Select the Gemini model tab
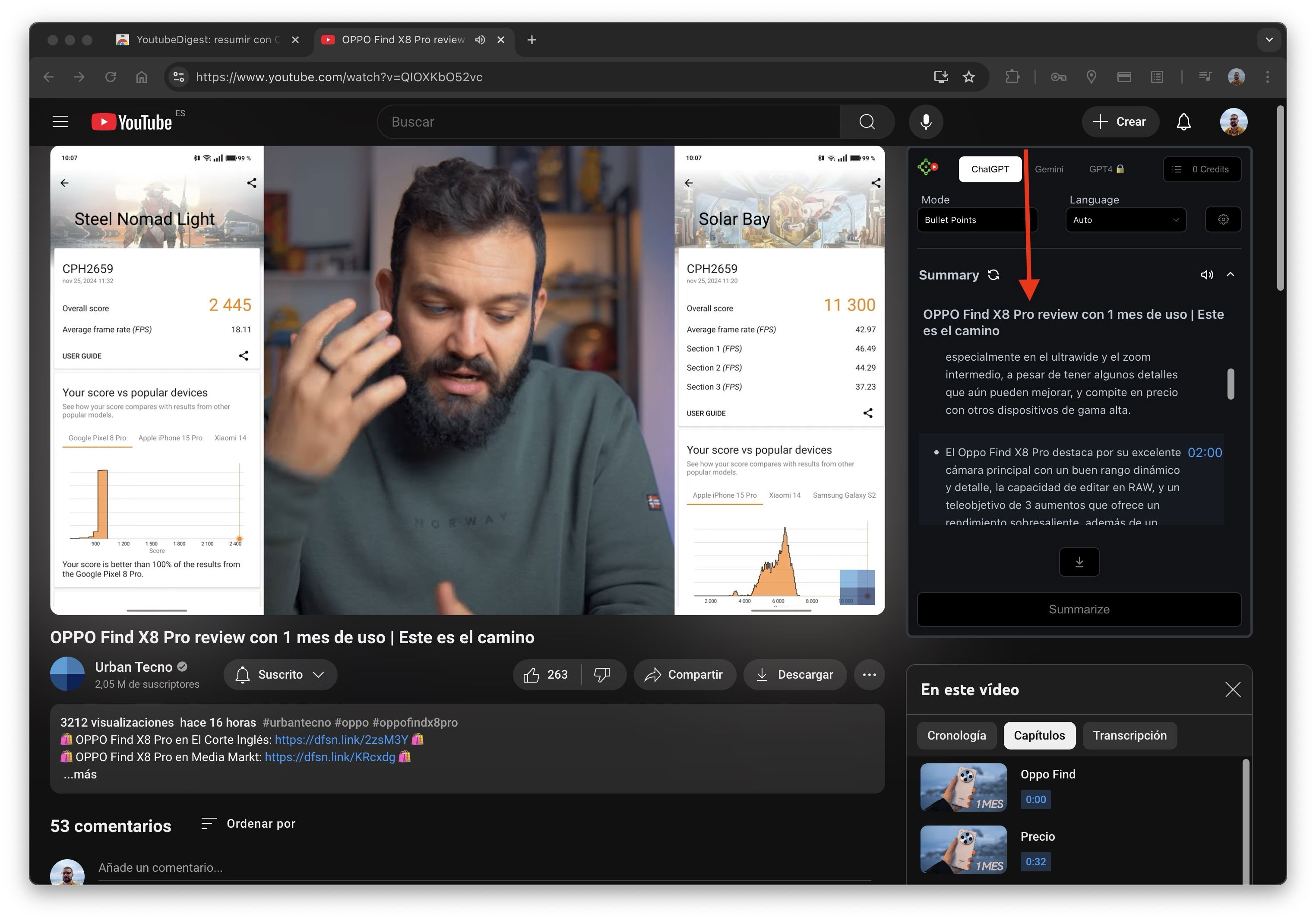Image resolution: width=1316 pixels, height=921 pixels. click(x=1049, y=169)
